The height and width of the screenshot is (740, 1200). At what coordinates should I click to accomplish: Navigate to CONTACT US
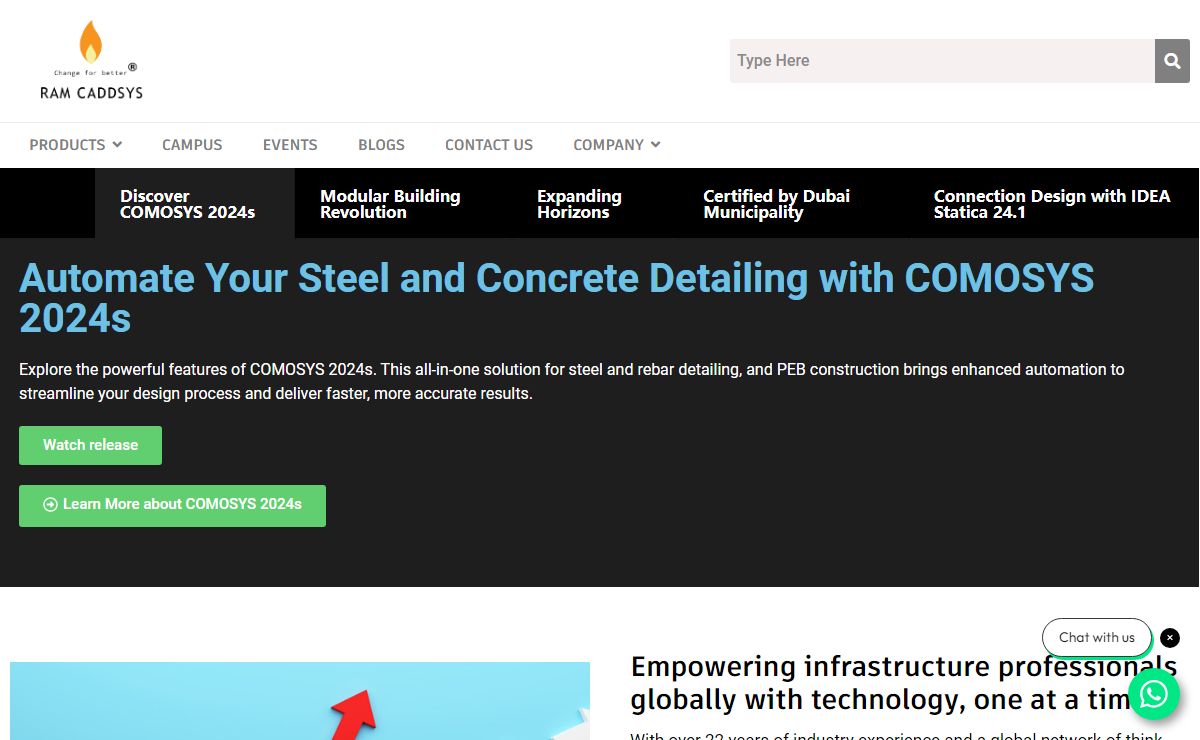pos(489,145)
